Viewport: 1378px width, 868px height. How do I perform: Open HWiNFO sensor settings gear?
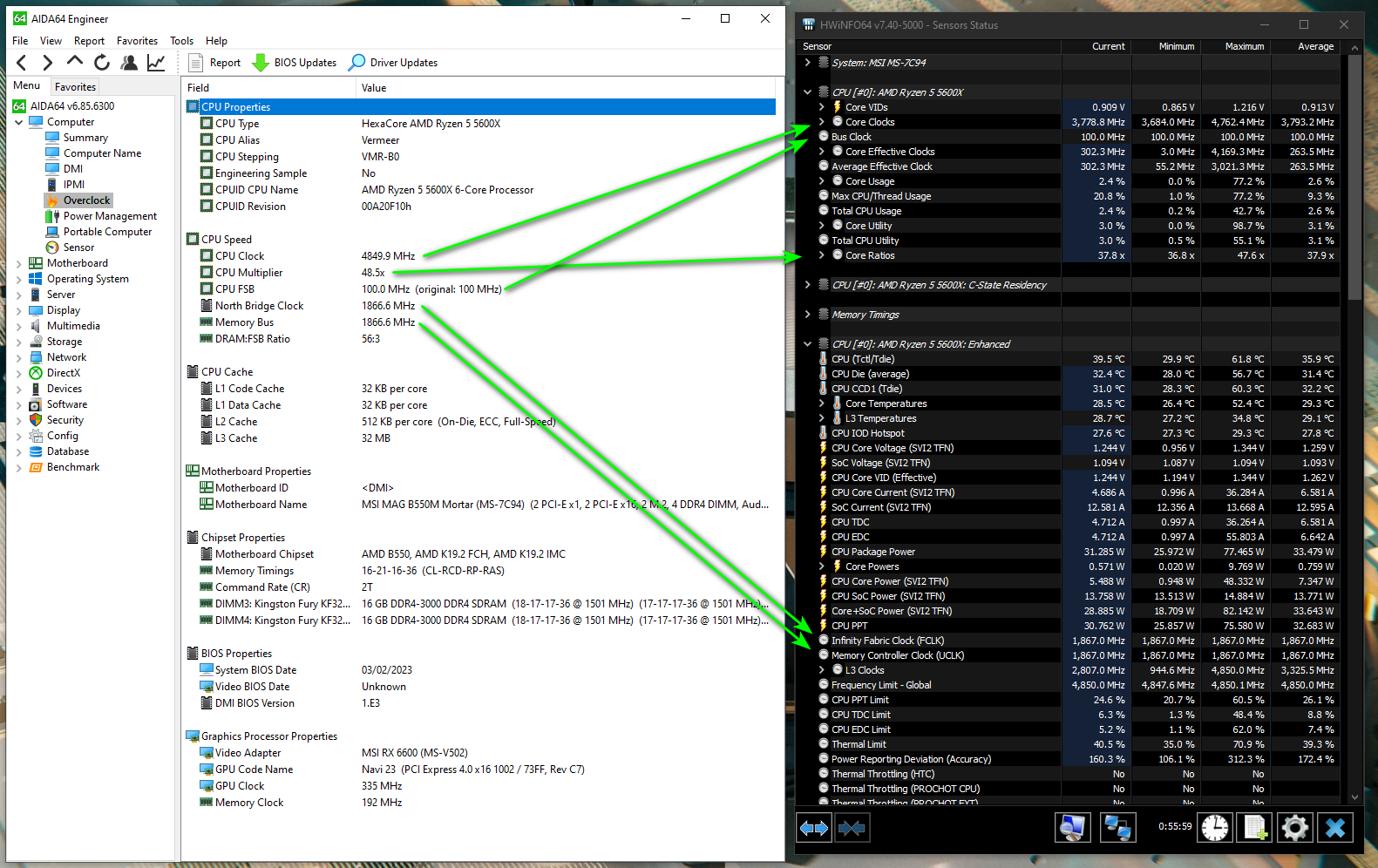tap(1295, 827)
